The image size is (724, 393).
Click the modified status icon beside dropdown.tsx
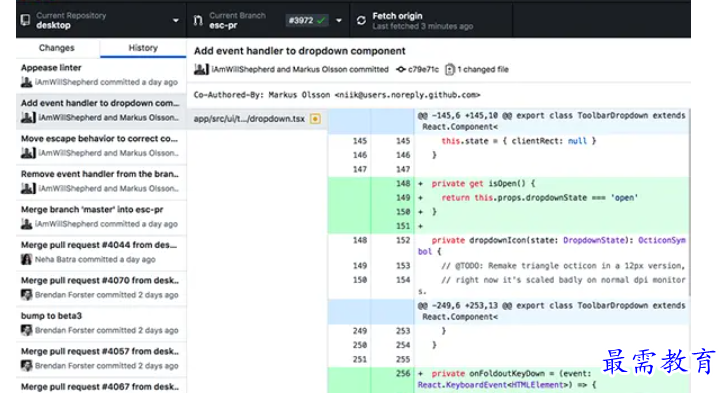click(x=315, y=119)
